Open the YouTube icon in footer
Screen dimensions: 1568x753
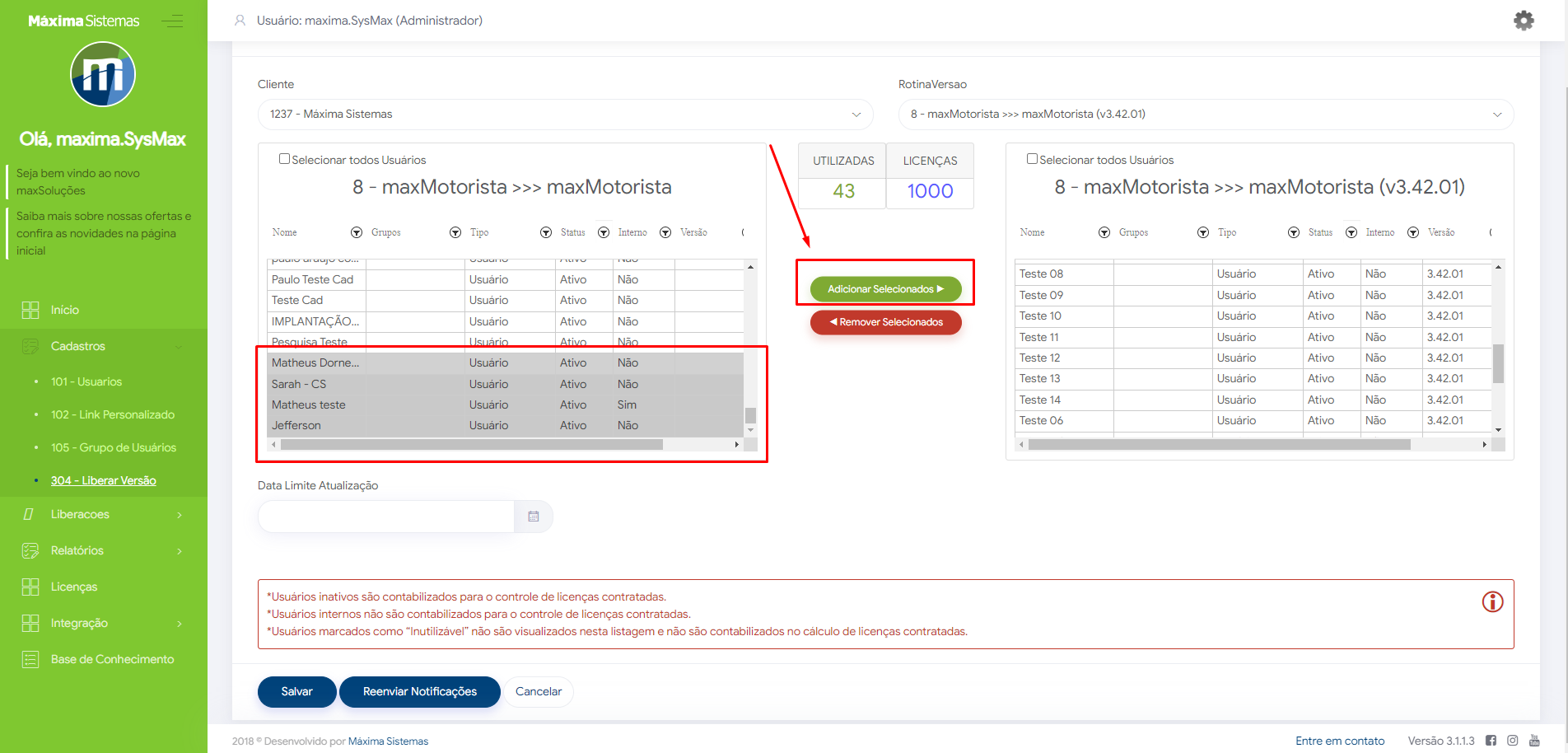1534,741
